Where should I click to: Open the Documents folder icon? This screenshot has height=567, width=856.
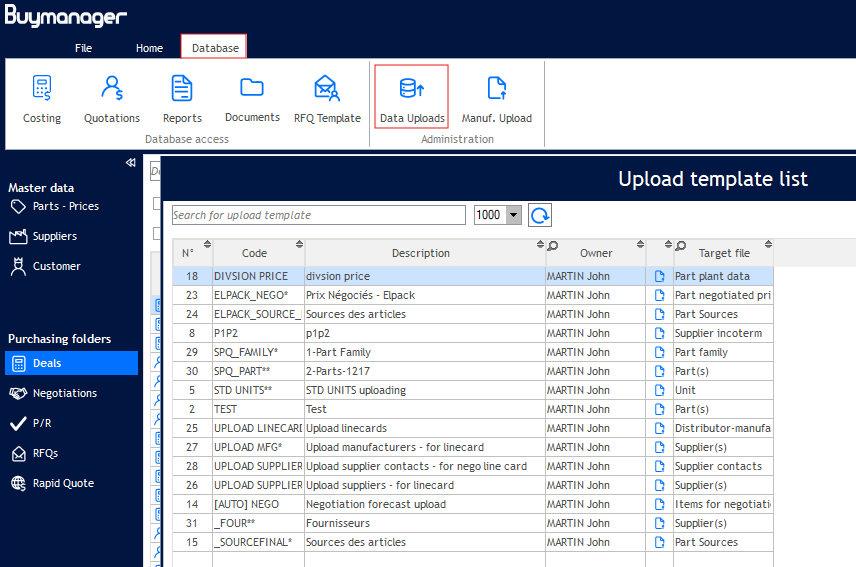[x=252, y=99]
